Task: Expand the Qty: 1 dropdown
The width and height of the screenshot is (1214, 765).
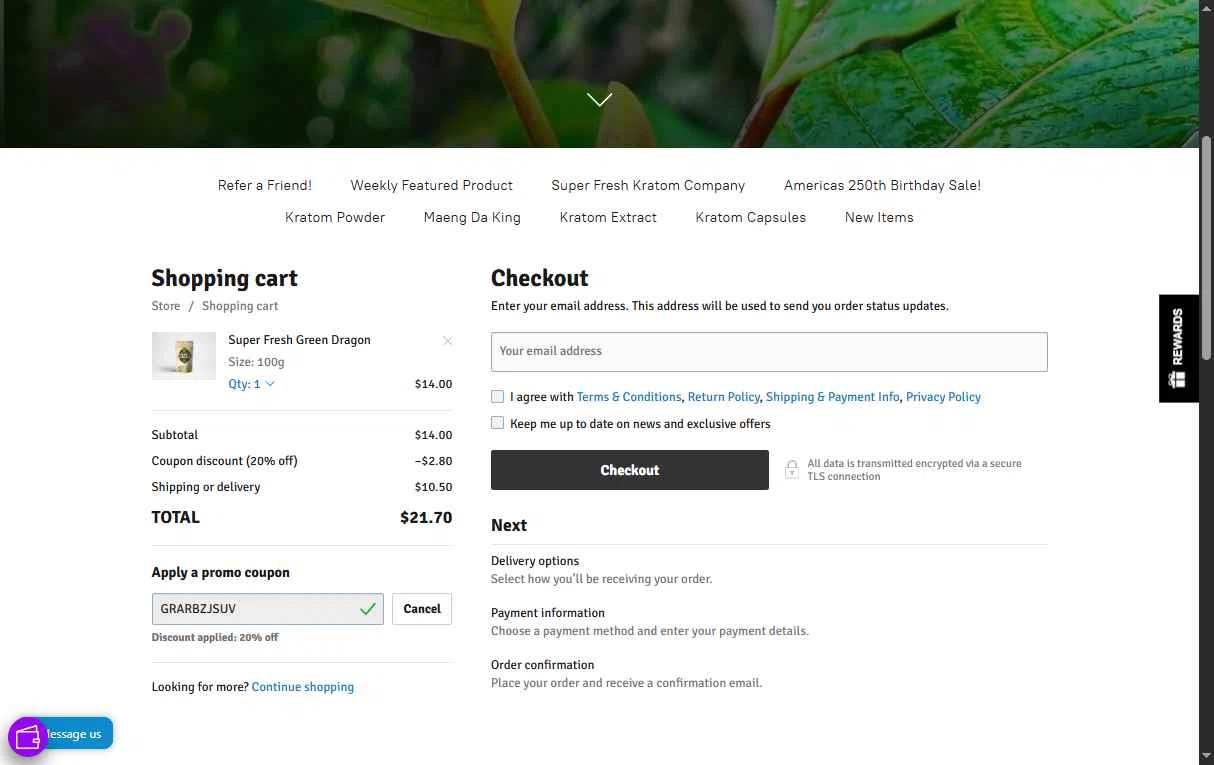Action: click(251, 384)
